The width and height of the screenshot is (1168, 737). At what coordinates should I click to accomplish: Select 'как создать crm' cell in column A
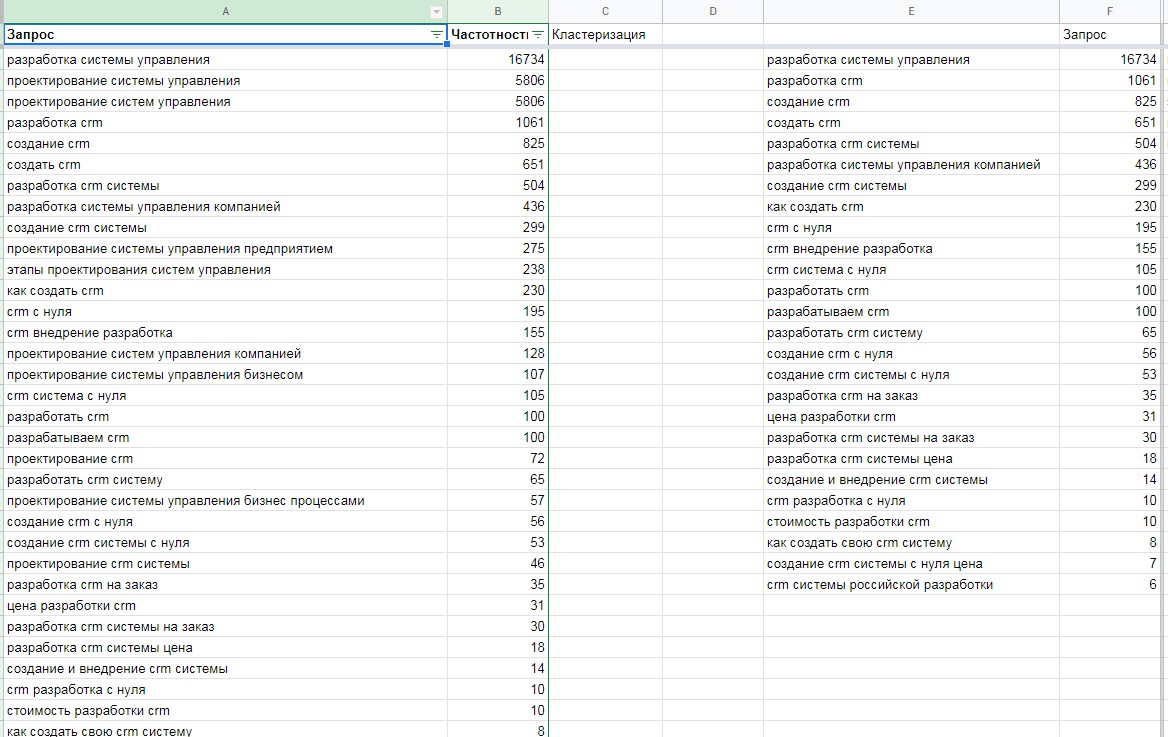tap(226, 290)
